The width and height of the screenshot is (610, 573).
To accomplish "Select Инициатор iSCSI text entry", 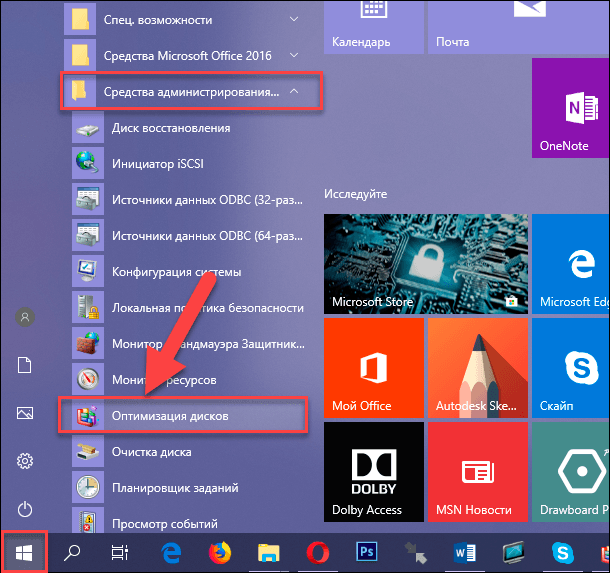I will (x=158, y=164).
